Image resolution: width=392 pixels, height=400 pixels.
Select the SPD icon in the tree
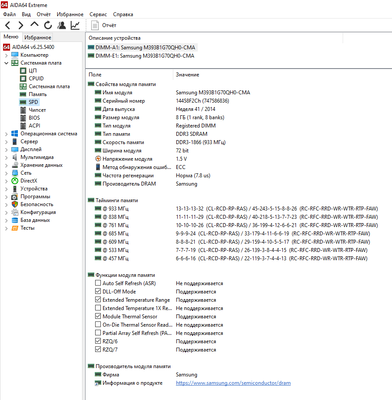click(x=23, y=102)
